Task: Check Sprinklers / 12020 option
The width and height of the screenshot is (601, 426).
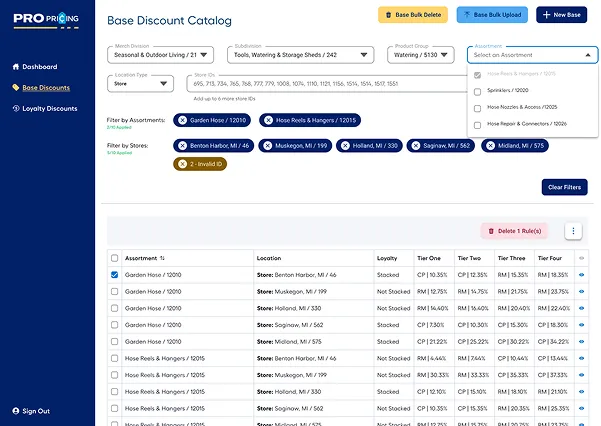Action: coord(478,92)
